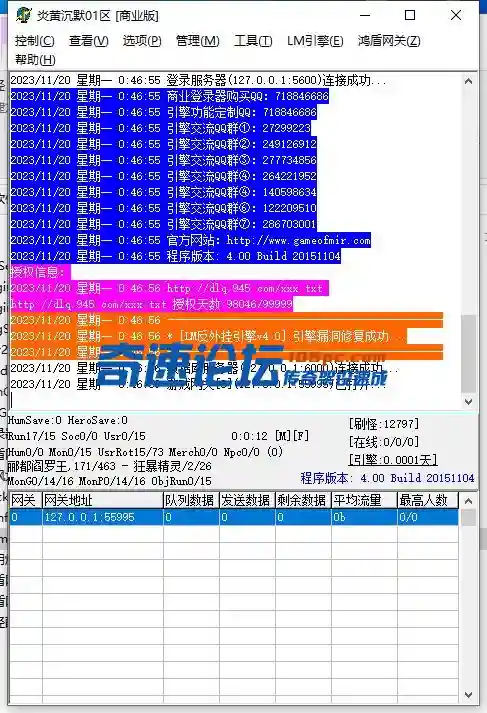The height and width of the screenshot is (713, 487).
Task: Open the LM引擎(E) menu
Action: [x=315, y=41]
